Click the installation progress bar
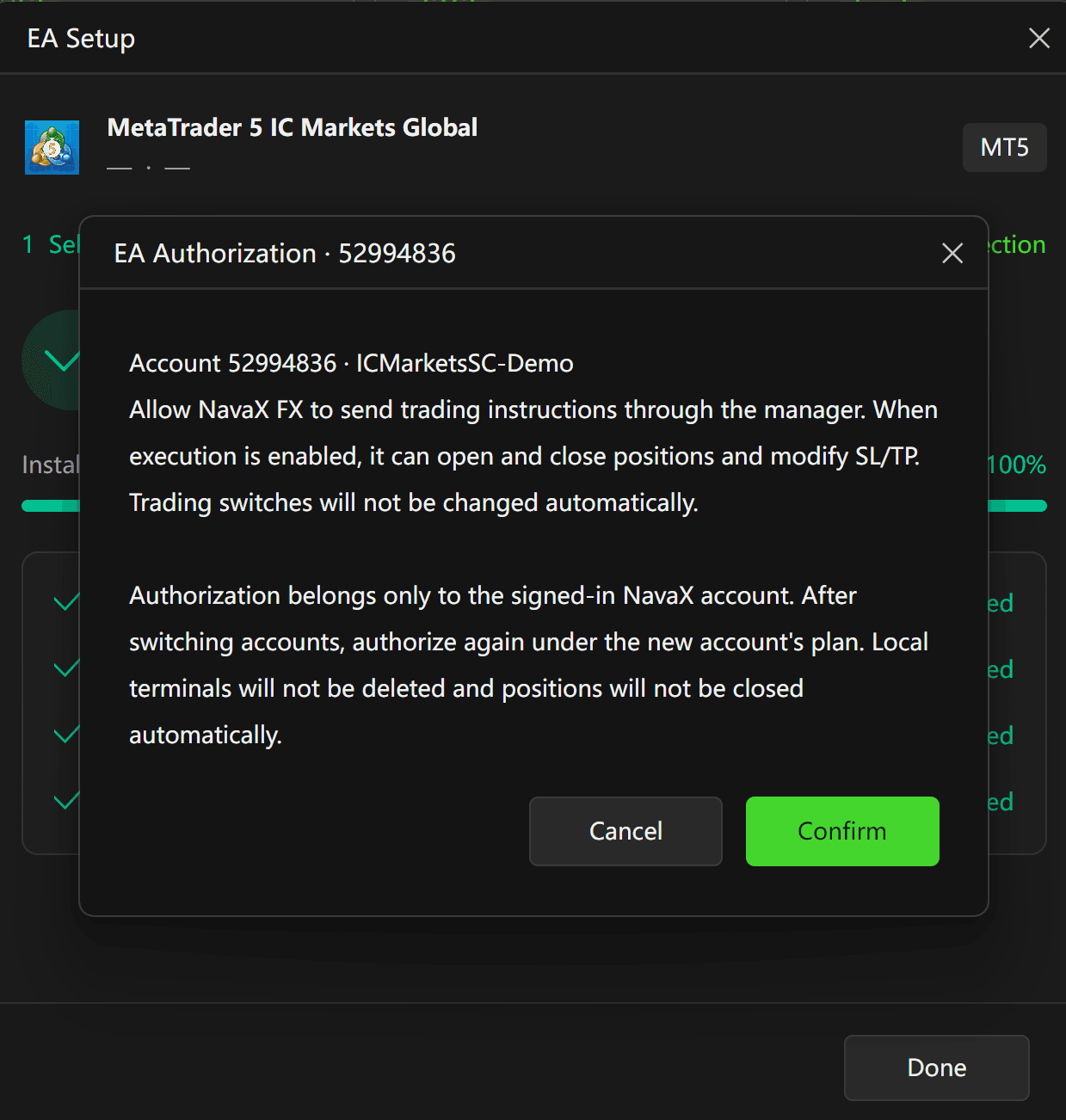 [x=51, y=506]
